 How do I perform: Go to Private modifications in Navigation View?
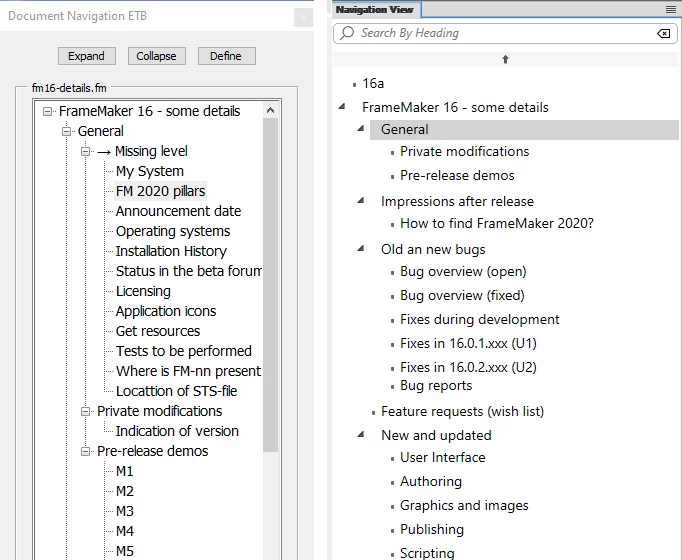coord(465,151)
